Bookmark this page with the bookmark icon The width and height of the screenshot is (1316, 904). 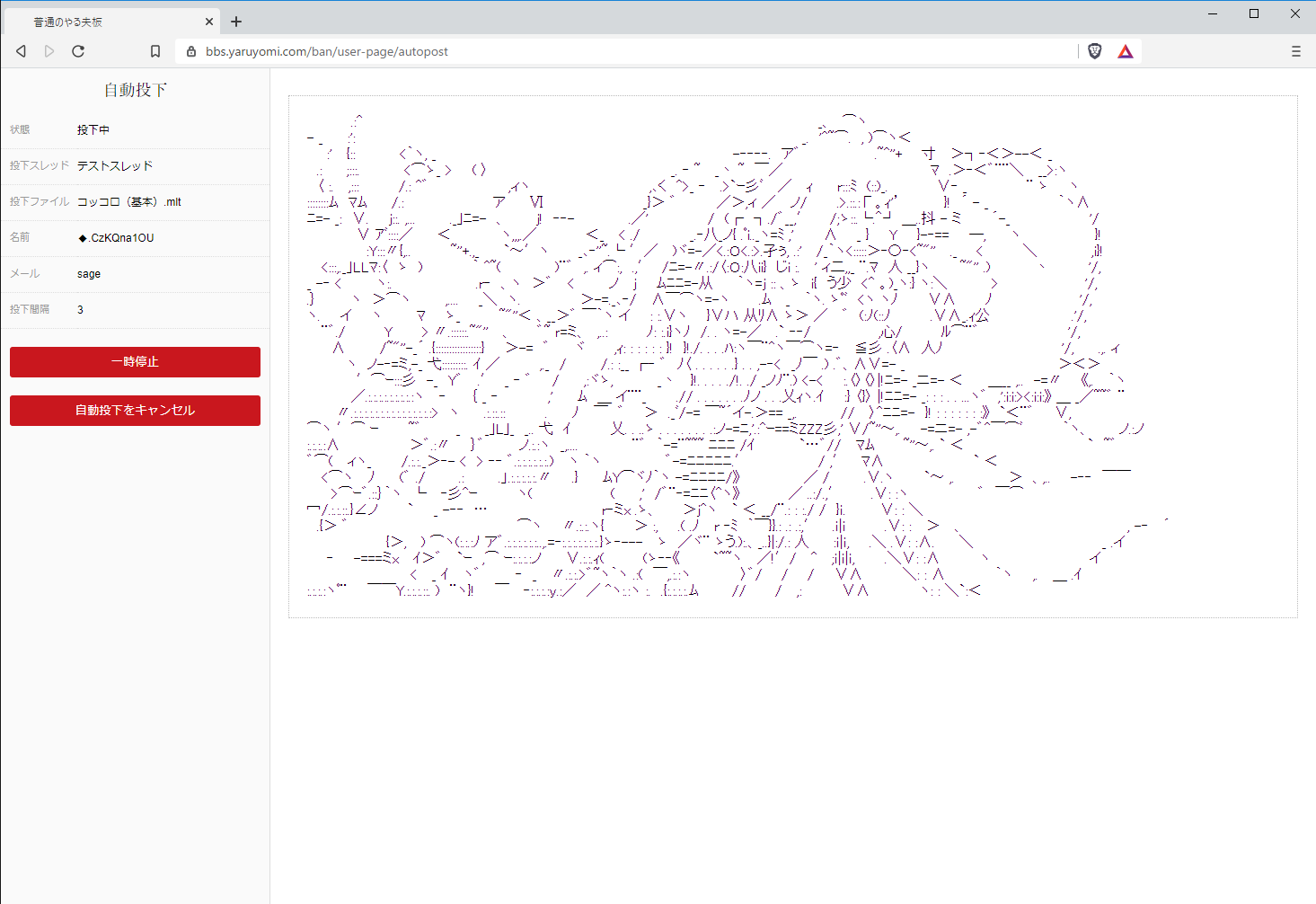pos(155,51)
